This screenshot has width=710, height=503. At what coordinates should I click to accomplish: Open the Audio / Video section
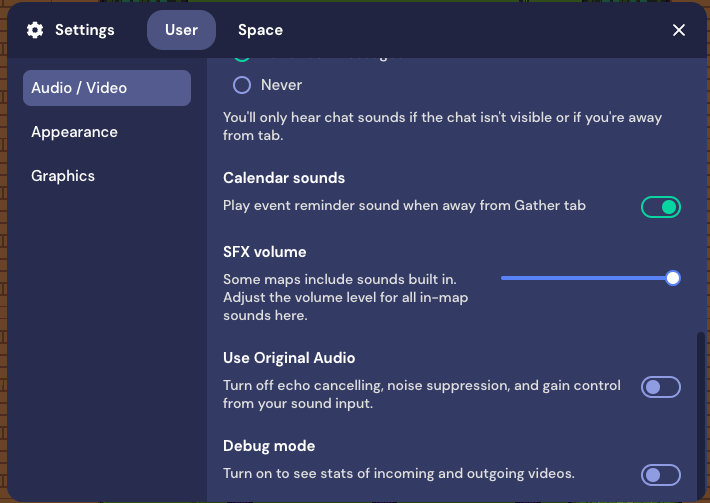[107, 88]
